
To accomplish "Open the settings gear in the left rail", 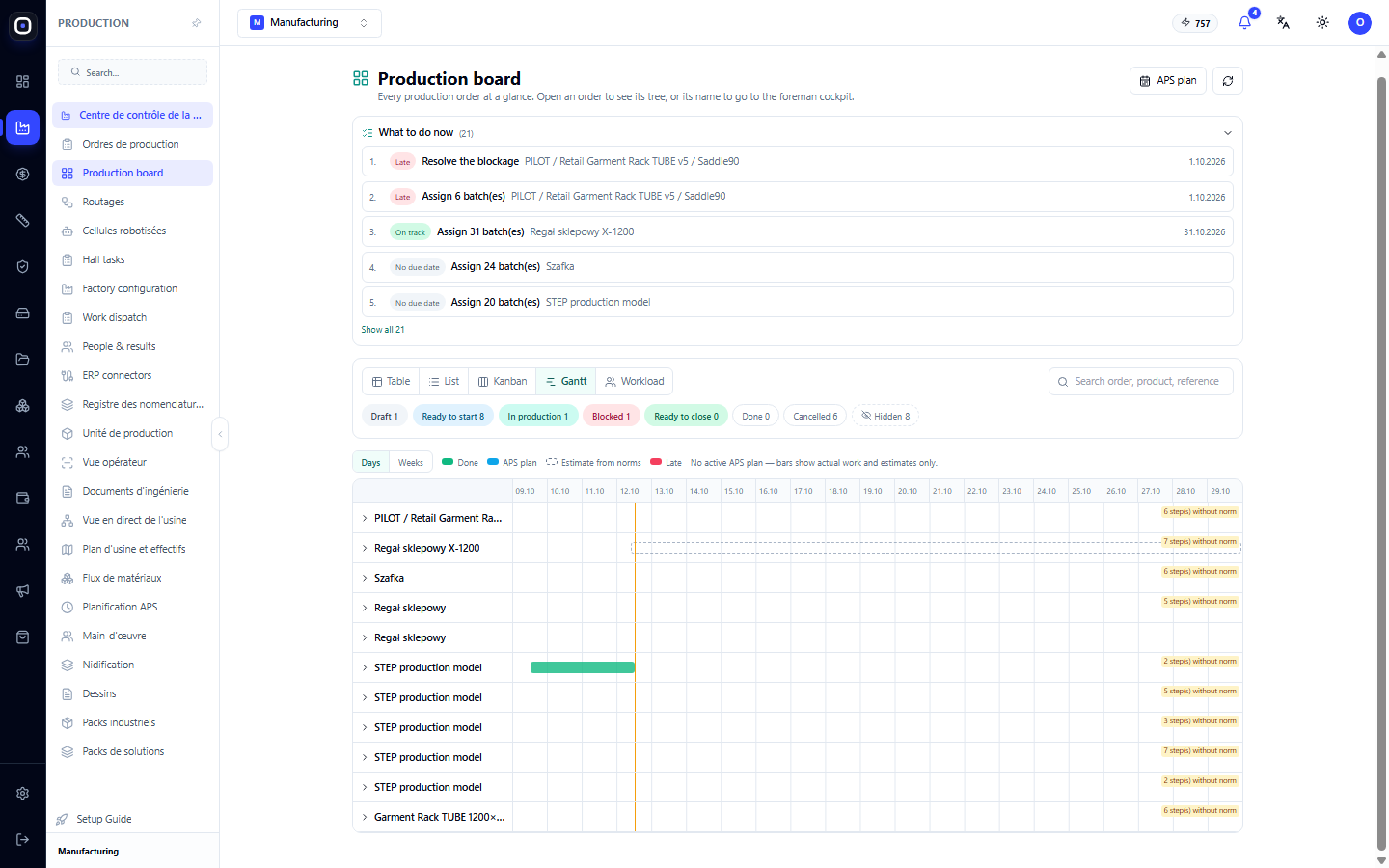I will [x=23, y=794].
